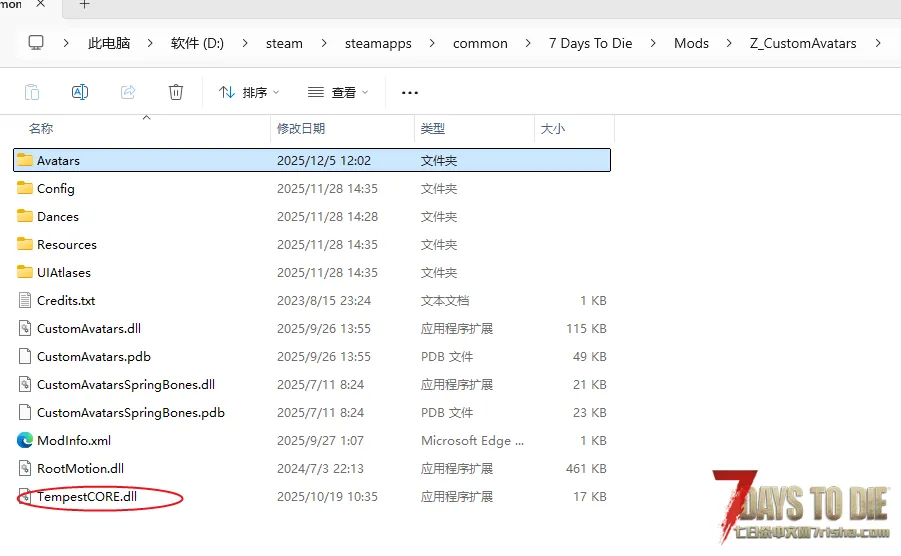The width and height of the screenshot is (901, 556).
Task: Select the Avatars folder
Action: pos(58,160)
